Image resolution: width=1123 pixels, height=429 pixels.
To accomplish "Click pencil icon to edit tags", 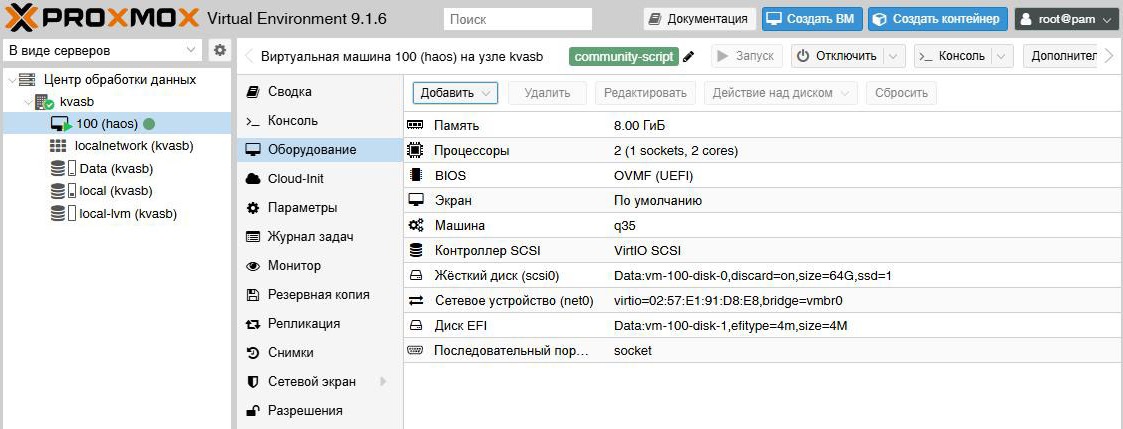I will click(688, 57).
